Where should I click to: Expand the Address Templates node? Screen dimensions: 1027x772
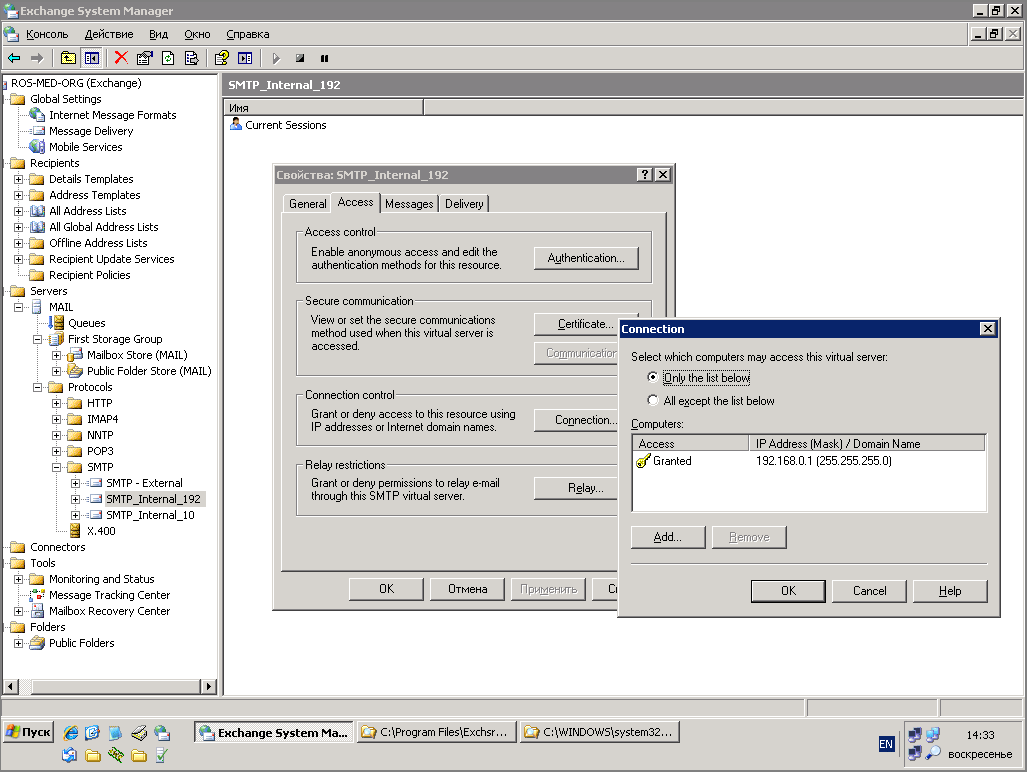tap(18, 195)
